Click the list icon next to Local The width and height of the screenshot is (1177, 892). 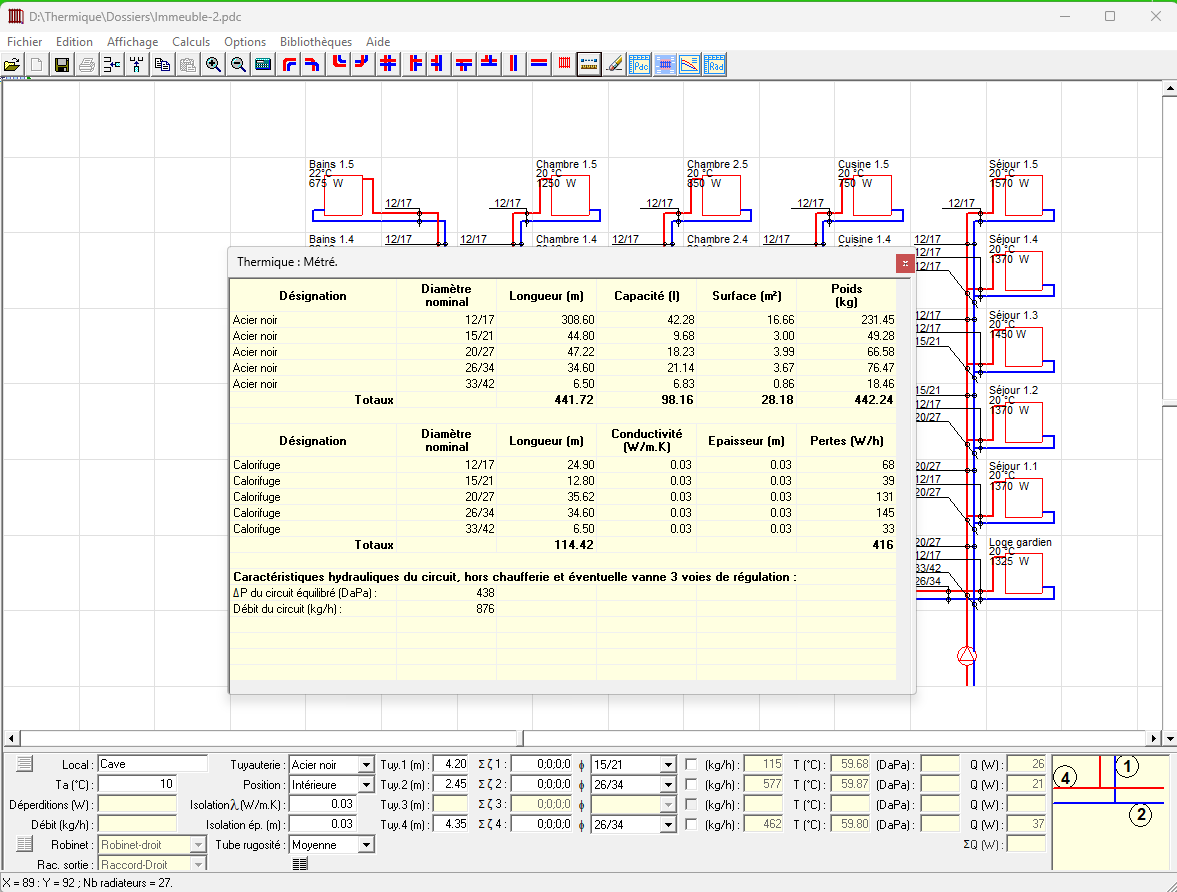tap(25, 764)
